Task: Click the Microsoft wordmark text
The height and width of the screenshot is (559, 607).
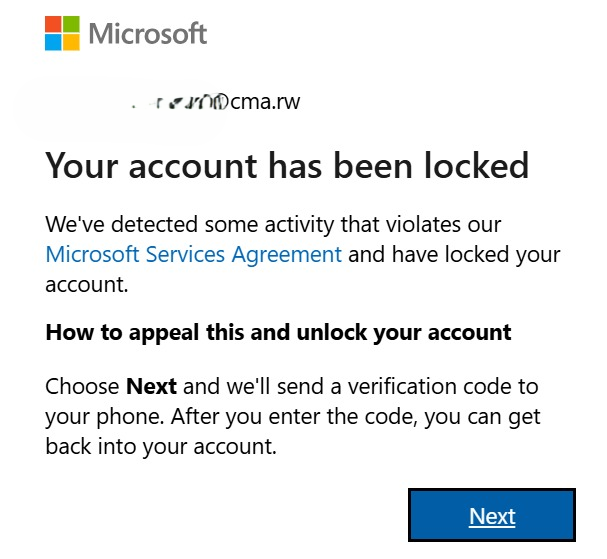Action: tap(148, 33)
